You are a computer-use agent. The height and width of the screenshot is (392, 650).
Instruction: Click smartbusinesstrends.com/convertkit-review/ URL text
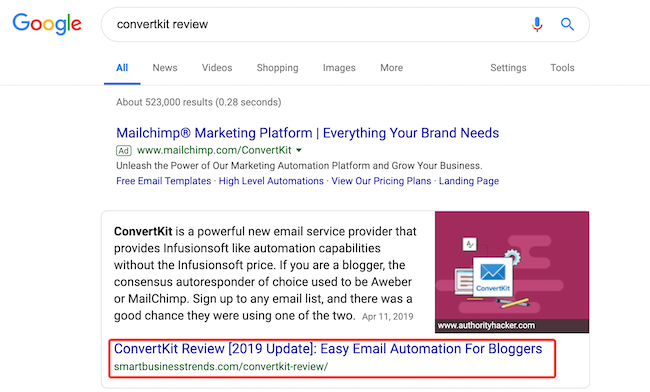click(221, 367)
